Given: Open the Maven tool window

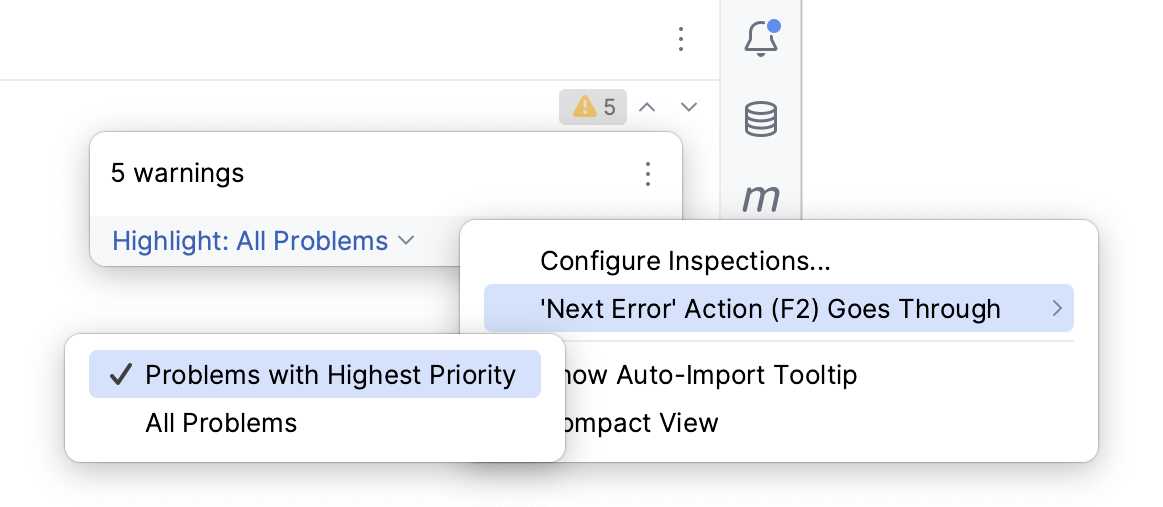Looking at the screenshot, I should (x=761, y=198).
